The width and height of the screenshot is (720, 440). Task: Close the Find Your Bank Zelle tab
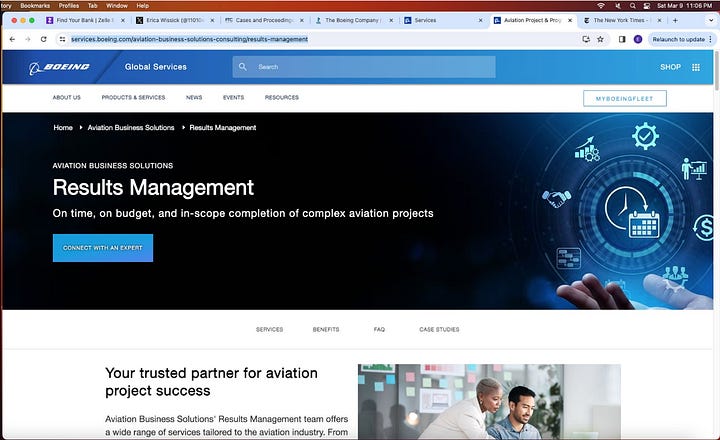tap(123, 20)
